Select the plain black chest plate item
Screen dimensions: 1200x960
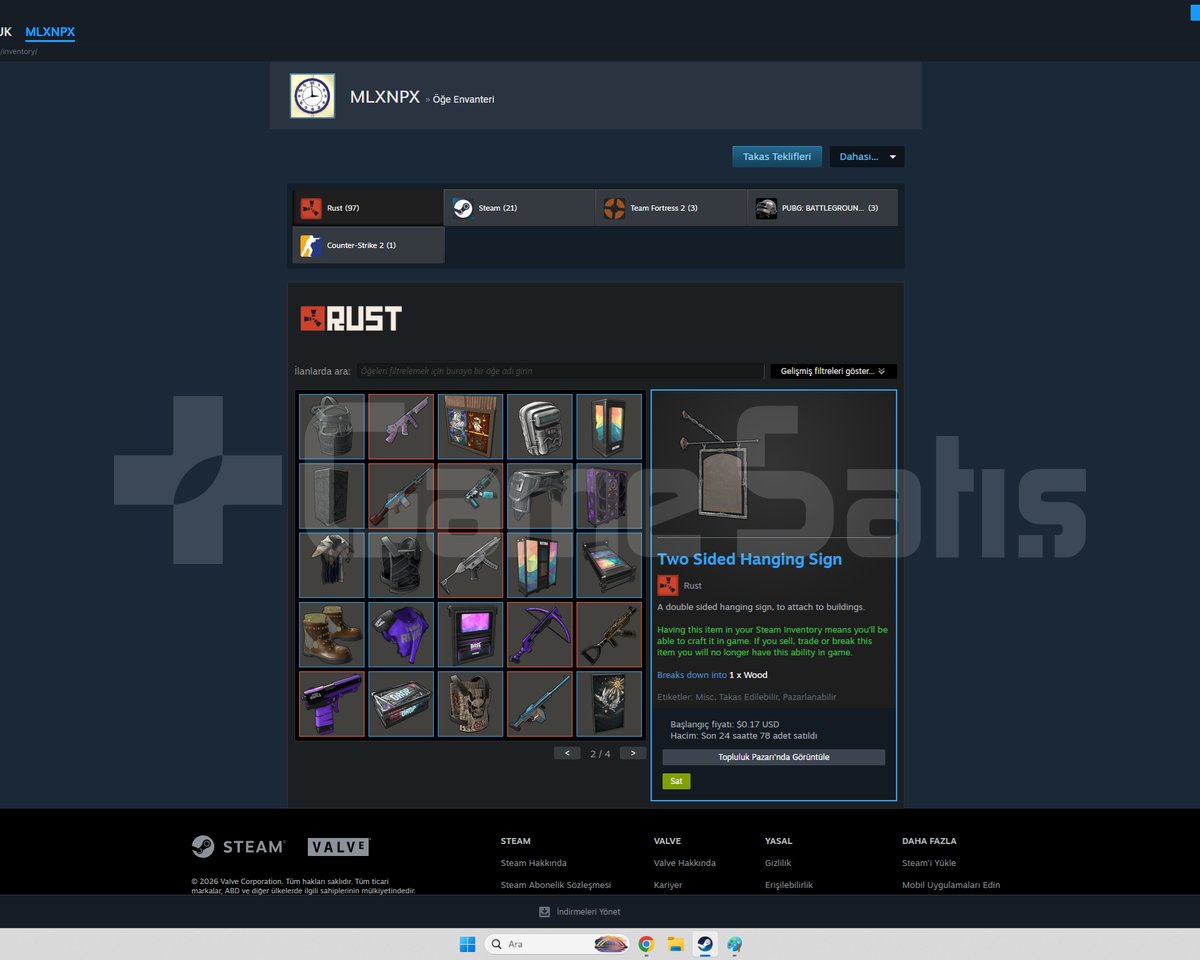coord(401,565)
